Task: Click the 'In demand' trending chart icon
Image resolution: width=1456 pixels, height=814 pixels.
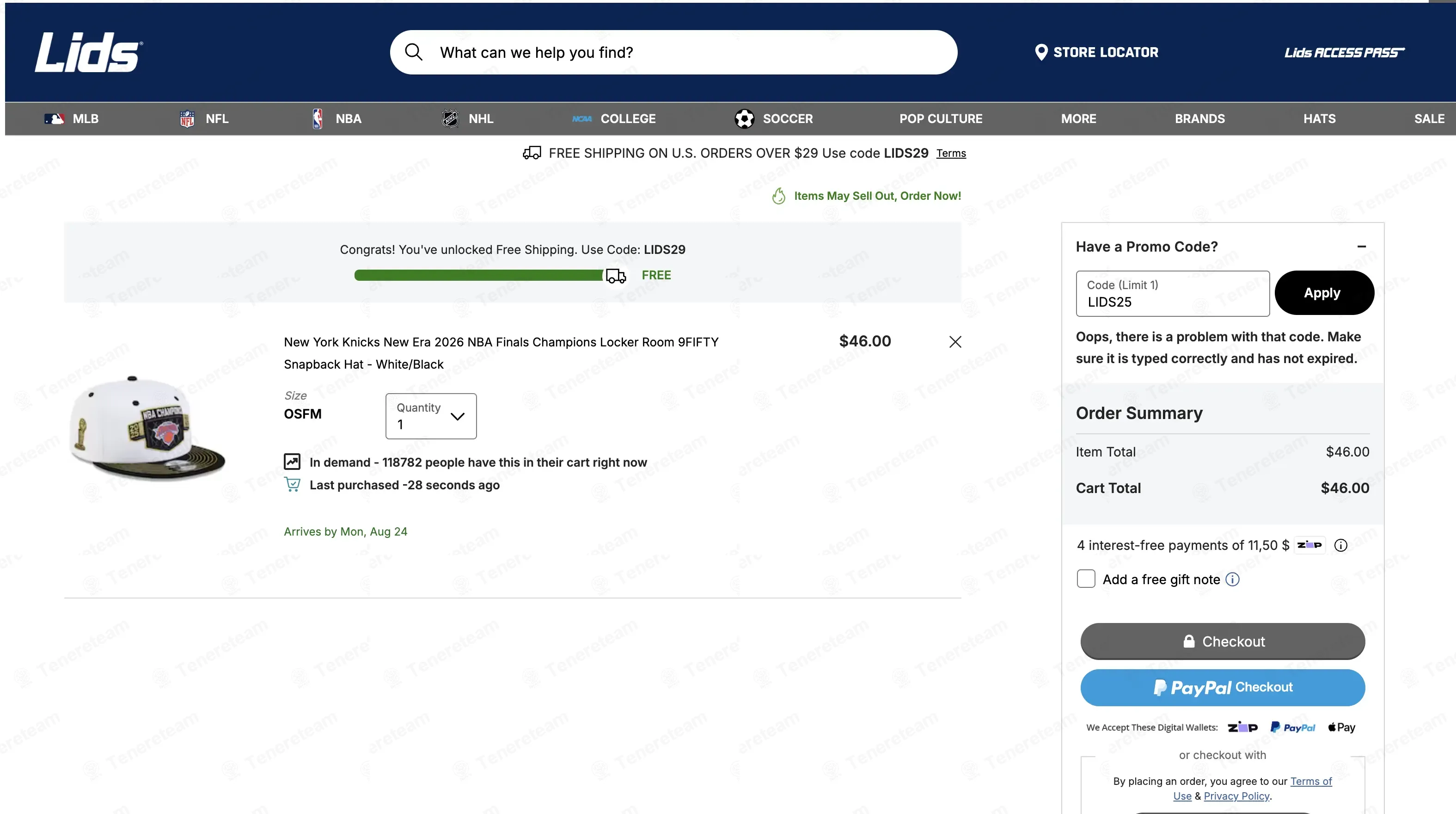Action: [292, 462]
